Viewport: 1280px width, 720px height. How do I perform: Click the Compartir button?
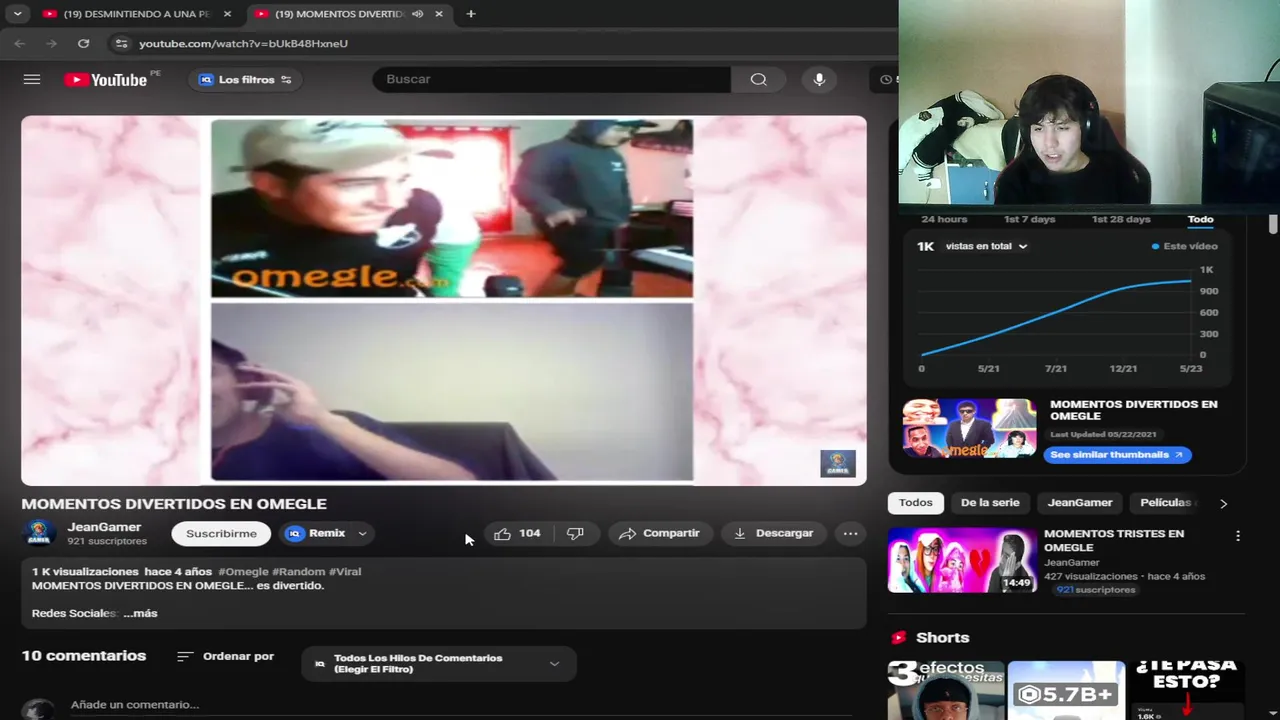[x=659, y=533]
